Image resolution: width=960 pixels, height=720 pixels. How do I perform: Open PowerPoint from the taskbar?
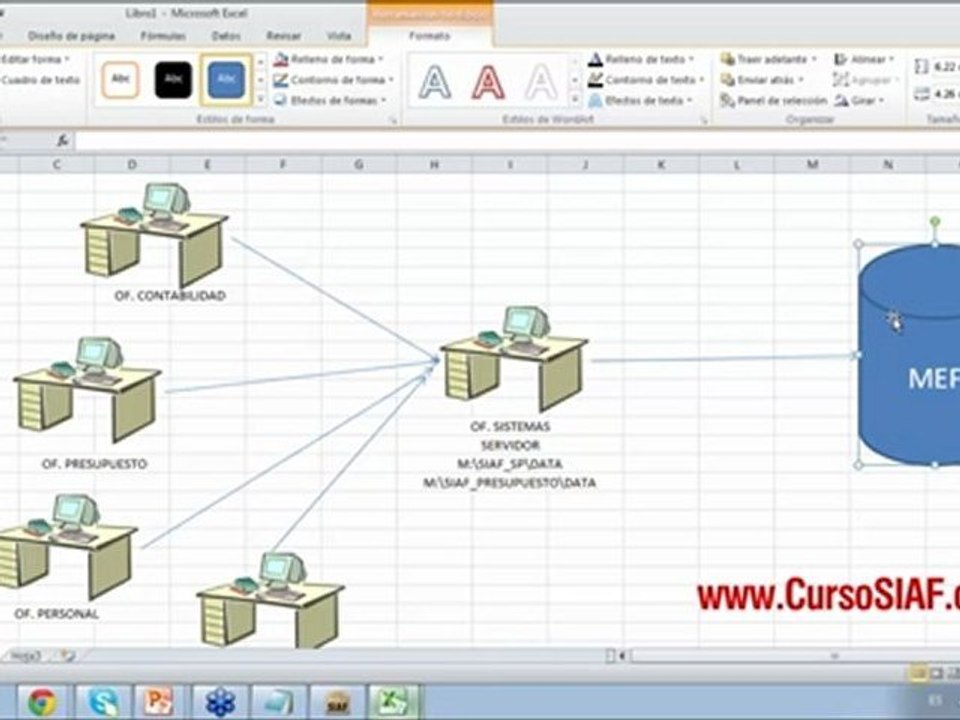(158, 702)
